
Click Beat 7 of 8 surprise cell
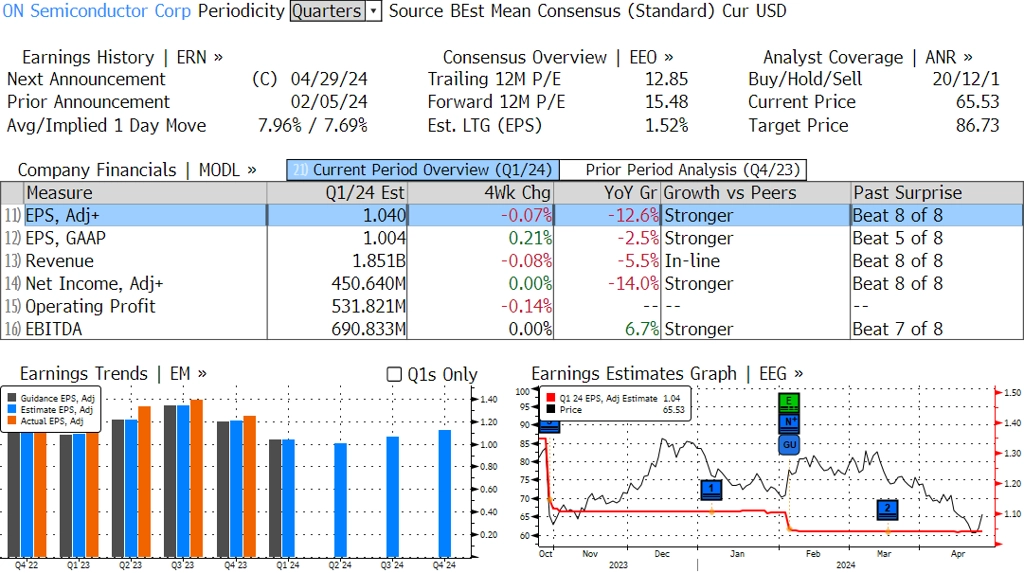tap(897, 329)
